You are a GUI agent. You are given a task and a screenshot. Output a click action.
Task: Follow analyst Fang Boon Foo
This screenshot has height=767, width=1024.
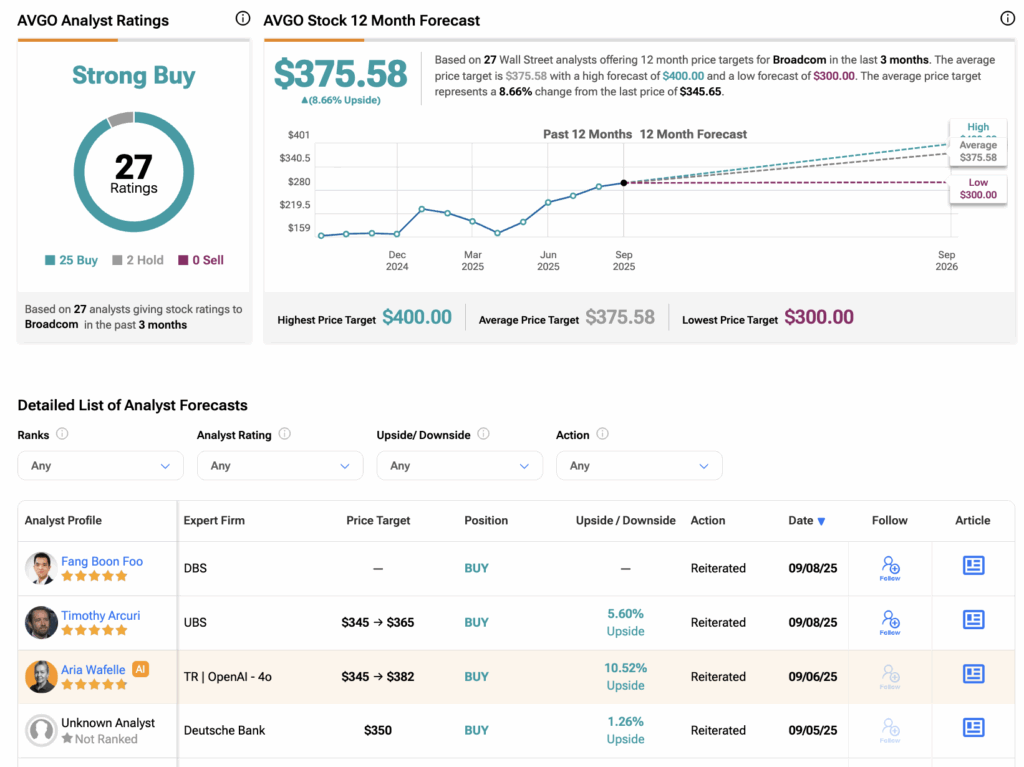tap(889, 568)
